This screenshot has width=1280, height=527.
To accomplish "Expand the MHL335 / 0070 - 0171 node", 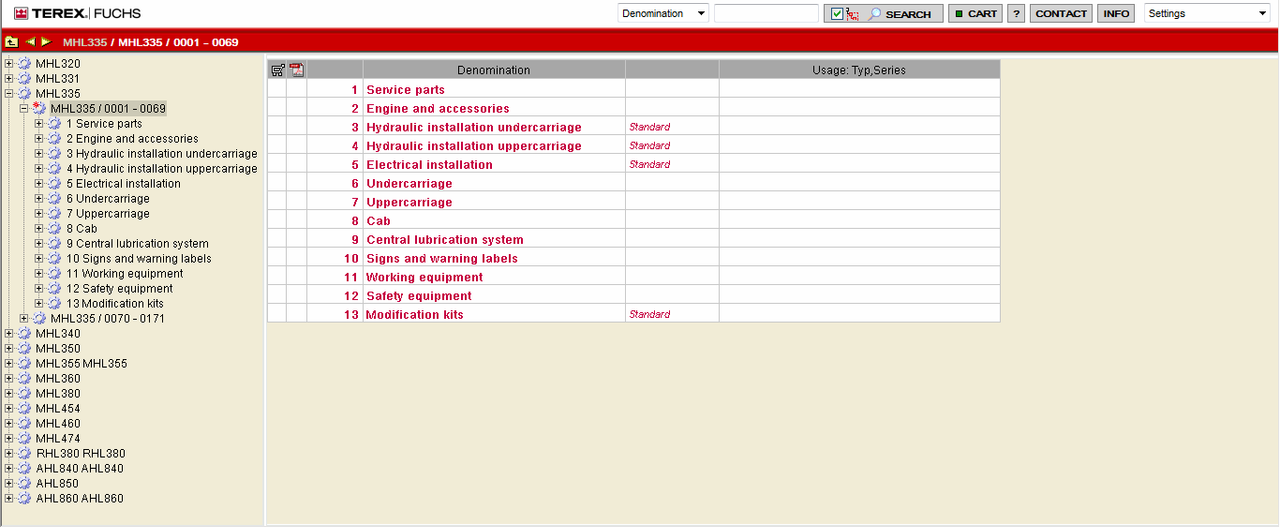I will 24,319.
